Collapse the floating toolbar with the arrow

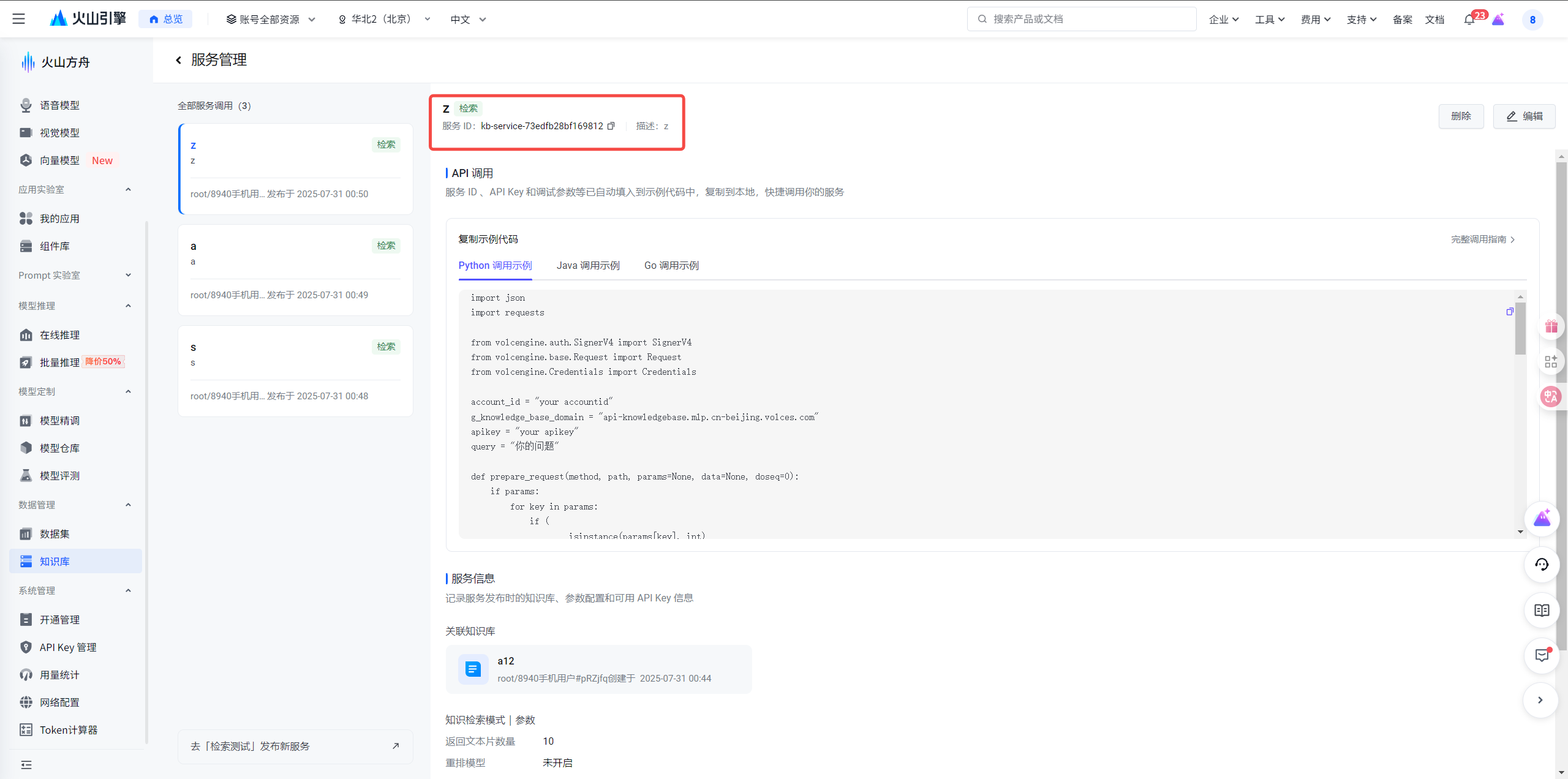coord(1540,700)
